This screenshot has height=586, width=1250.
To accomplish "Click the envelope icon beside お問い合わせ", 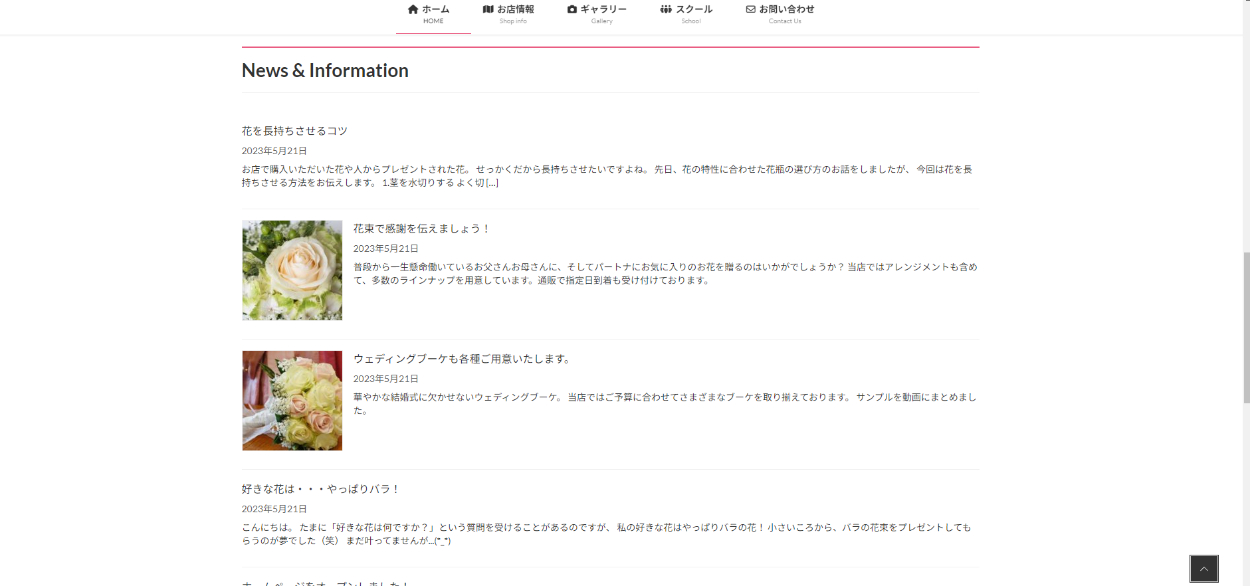I will (751, 9).
